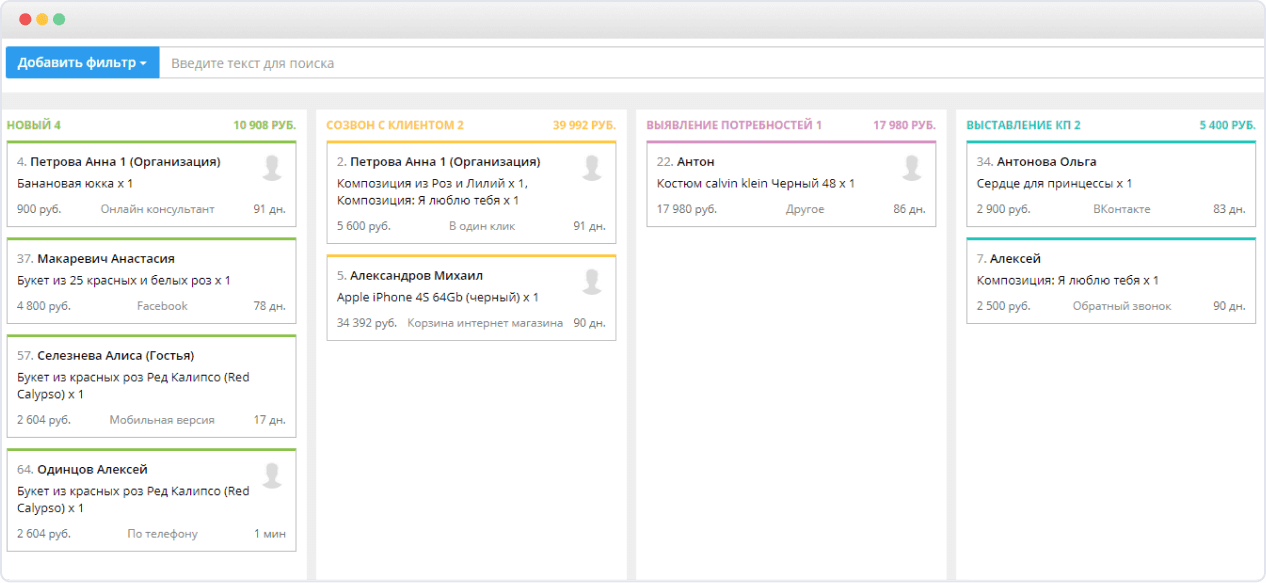Click age value 83 дн.
Screen dimensions: 1266x583
(x=1230, y=209)
